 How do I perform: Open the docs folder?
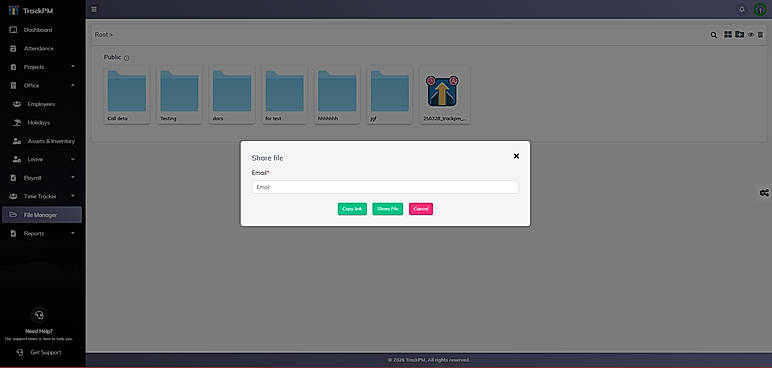232,95
